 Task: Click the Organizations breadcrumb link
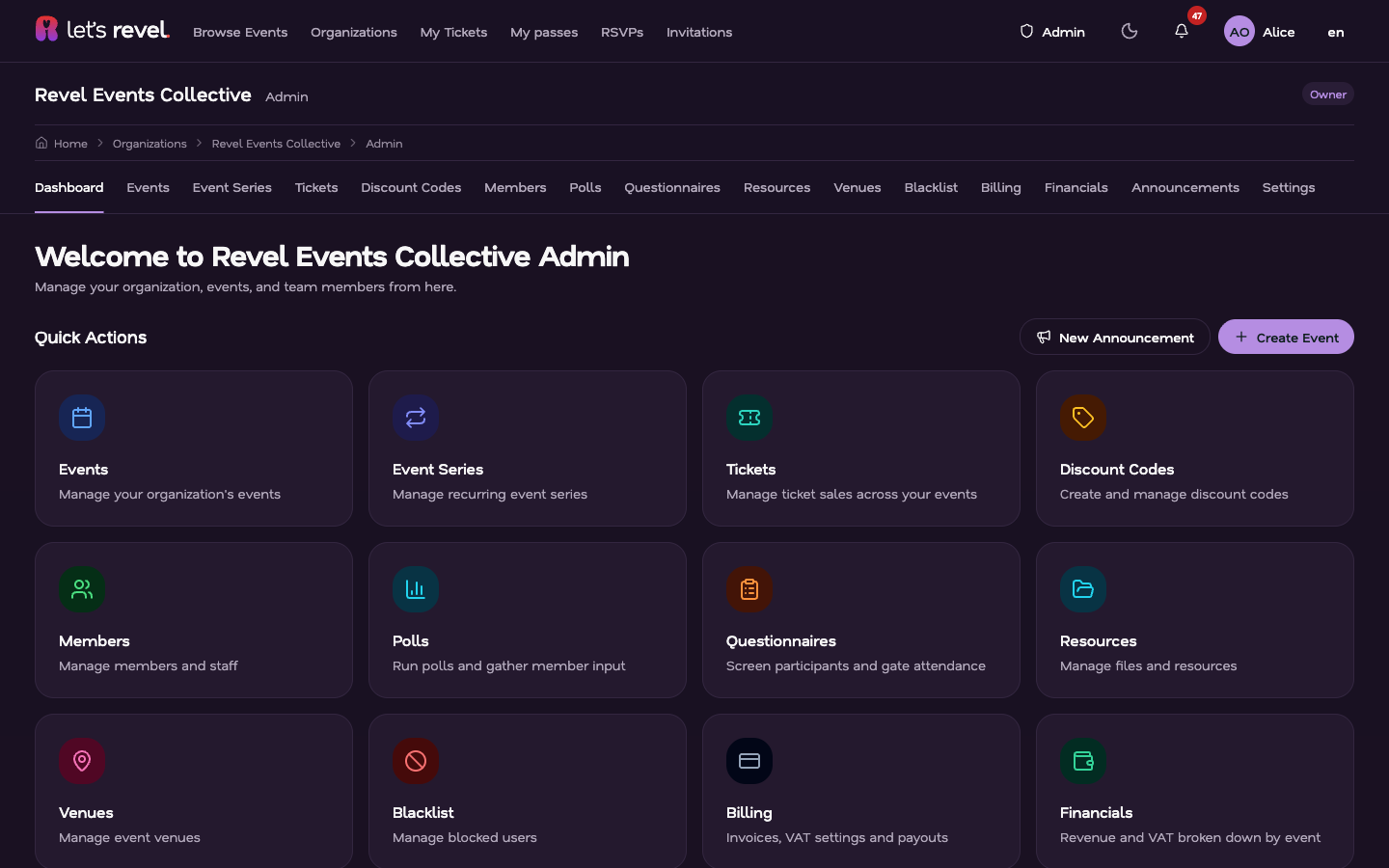click(x=150, y=144)
